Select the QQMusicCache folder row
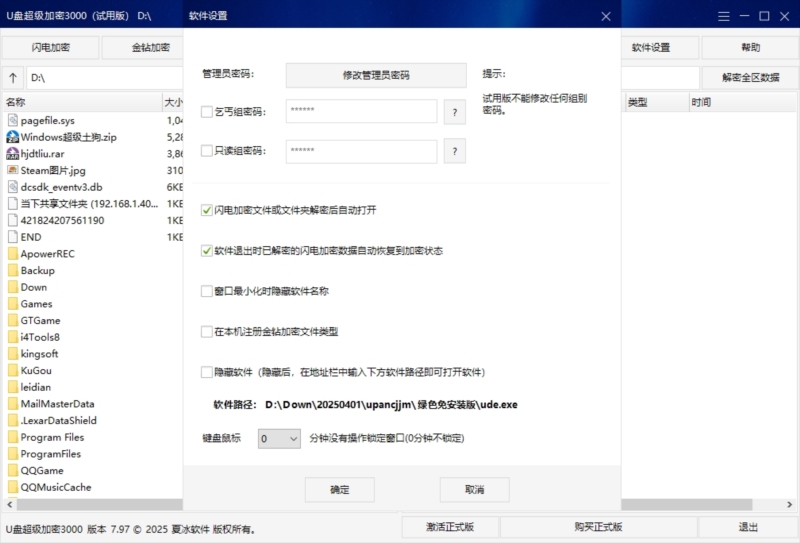This screenshot has width=800, height=543. [x=93, y=487]
